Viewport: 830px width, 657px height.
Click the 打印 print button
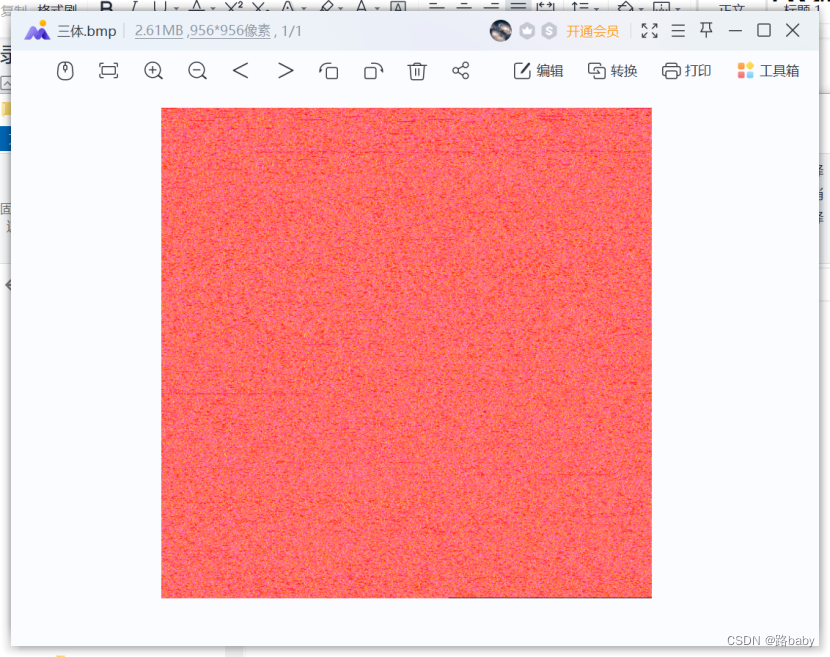[x=687, y=70]
